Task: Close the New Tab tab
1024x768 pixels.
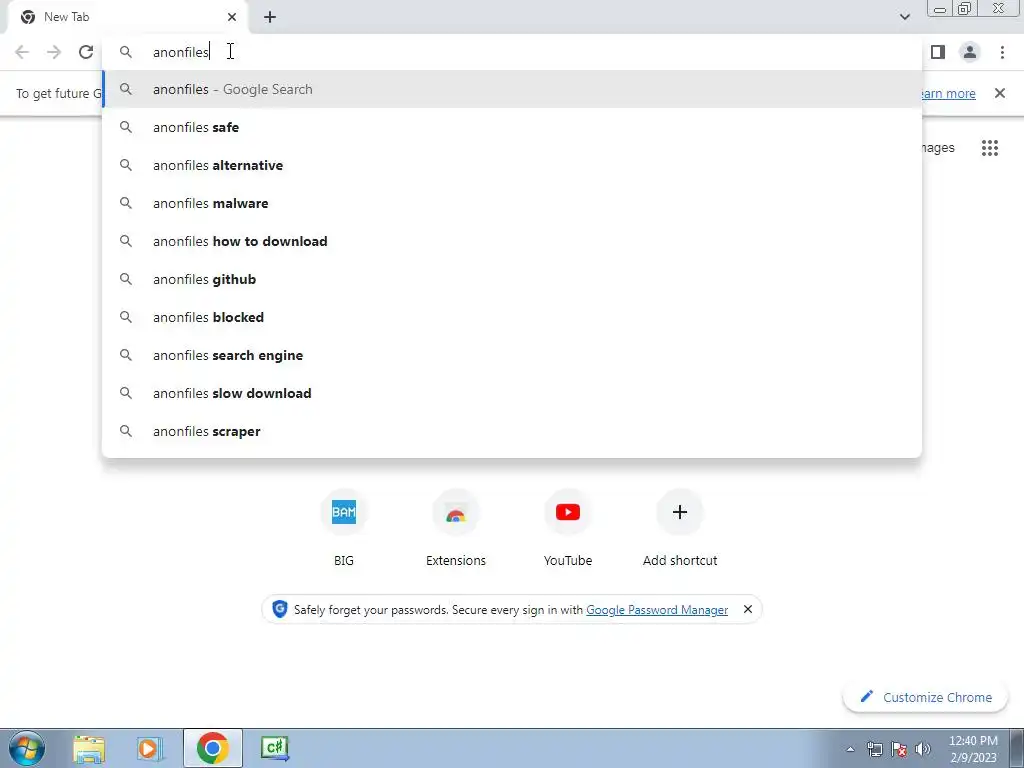Action: (x=232, y=17)
